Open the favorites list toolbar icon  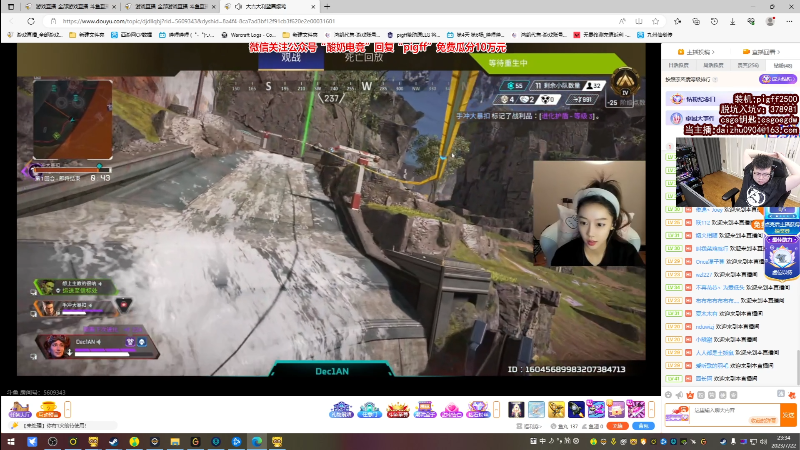tap(678, 21)
